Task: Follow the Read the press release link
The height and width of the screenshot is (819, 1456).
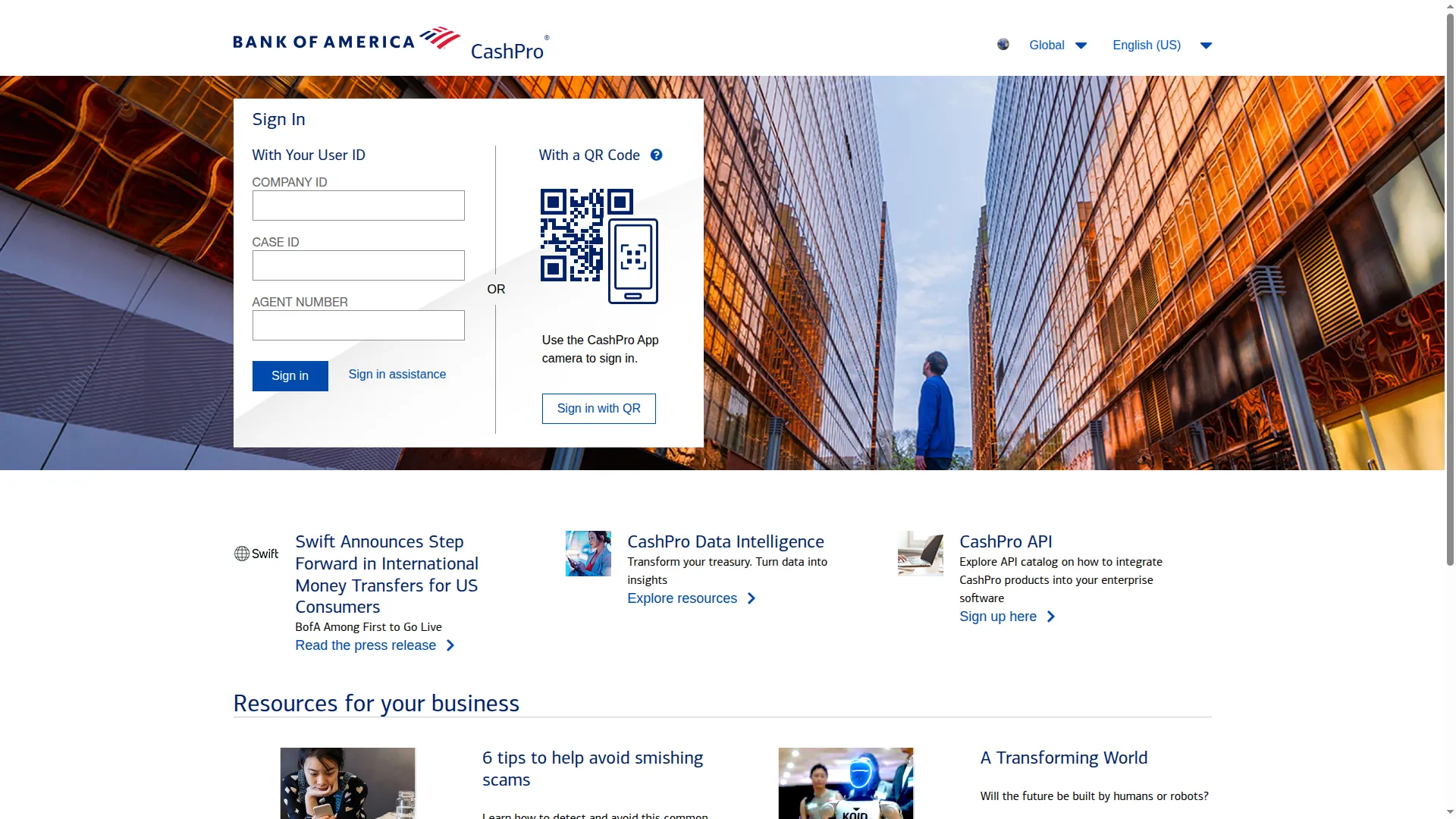Action: pos(375,645)
